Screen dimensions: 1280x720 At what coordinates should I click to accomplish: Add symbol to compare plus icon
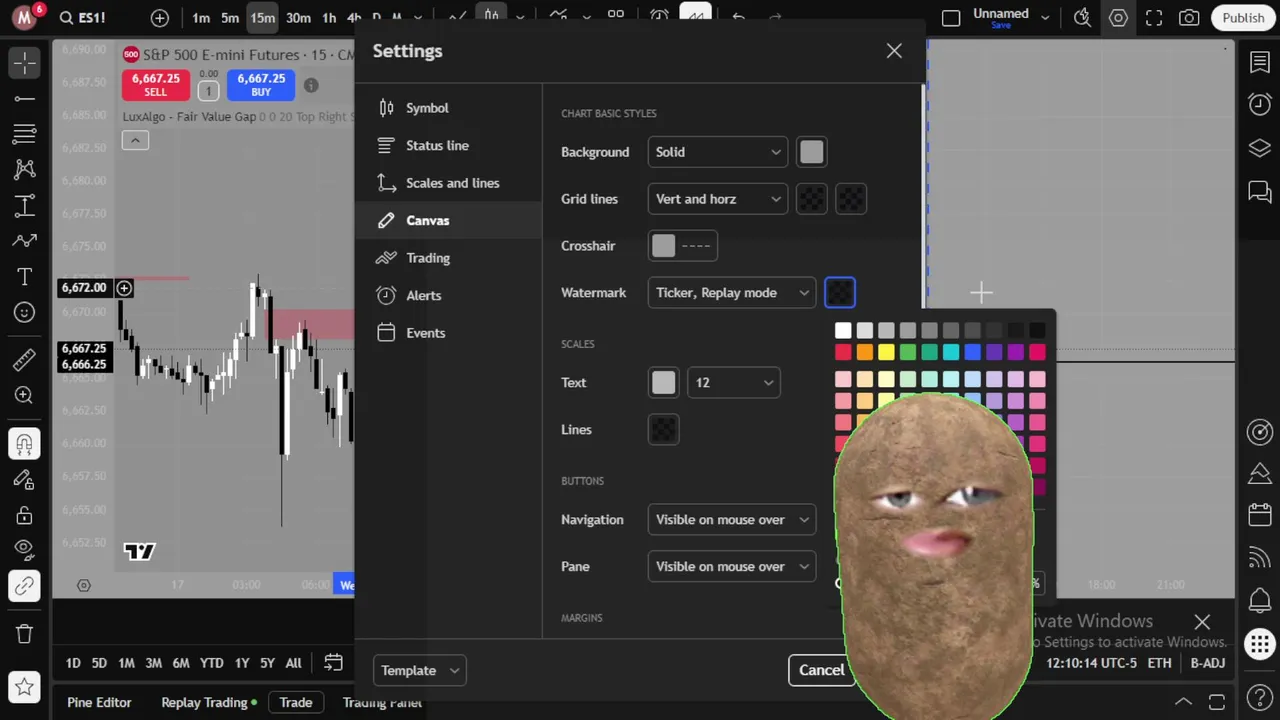pos(160,18)
